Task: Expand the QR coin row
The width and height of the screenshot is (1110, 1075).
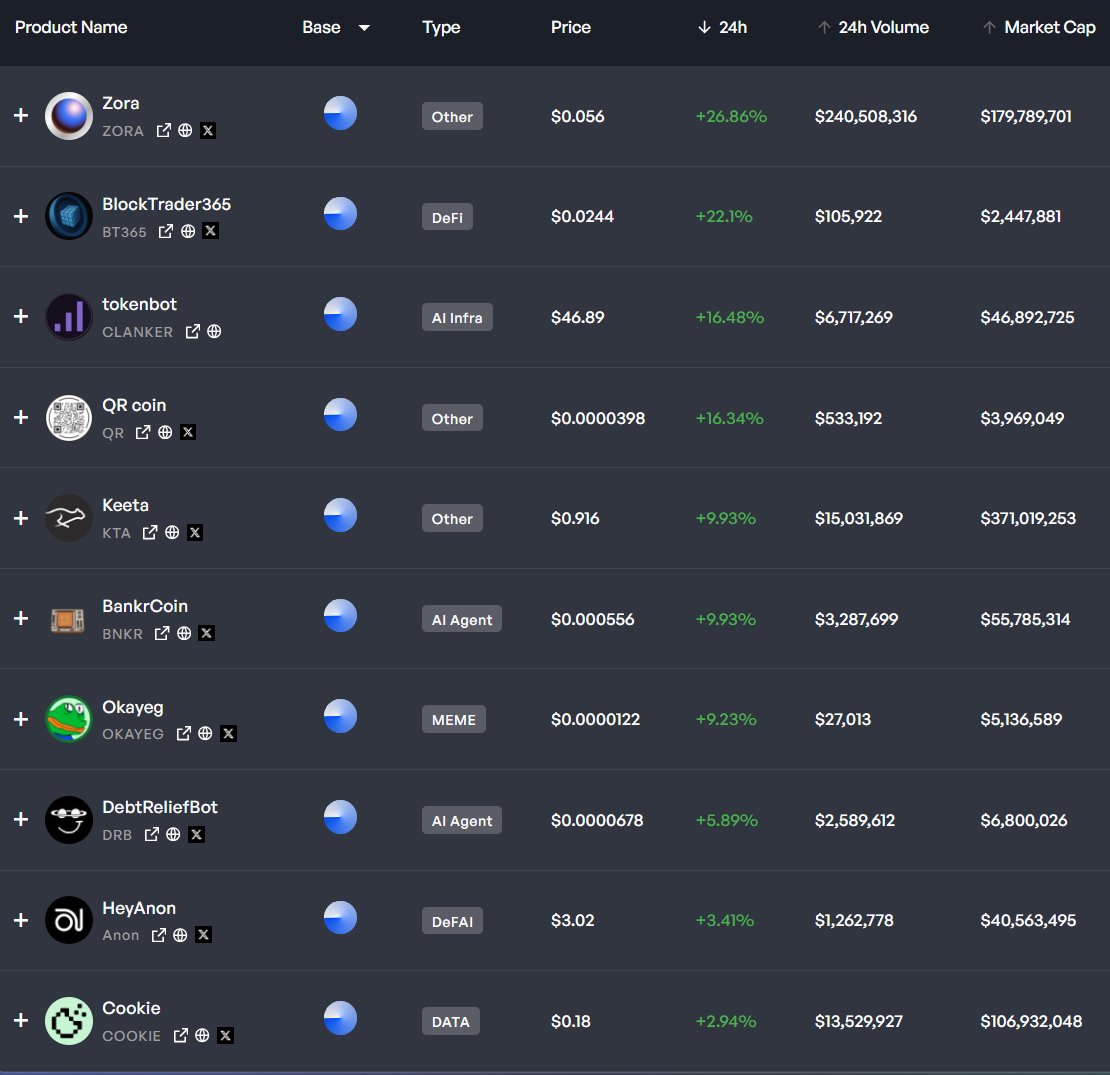Action: pos(21,417)
